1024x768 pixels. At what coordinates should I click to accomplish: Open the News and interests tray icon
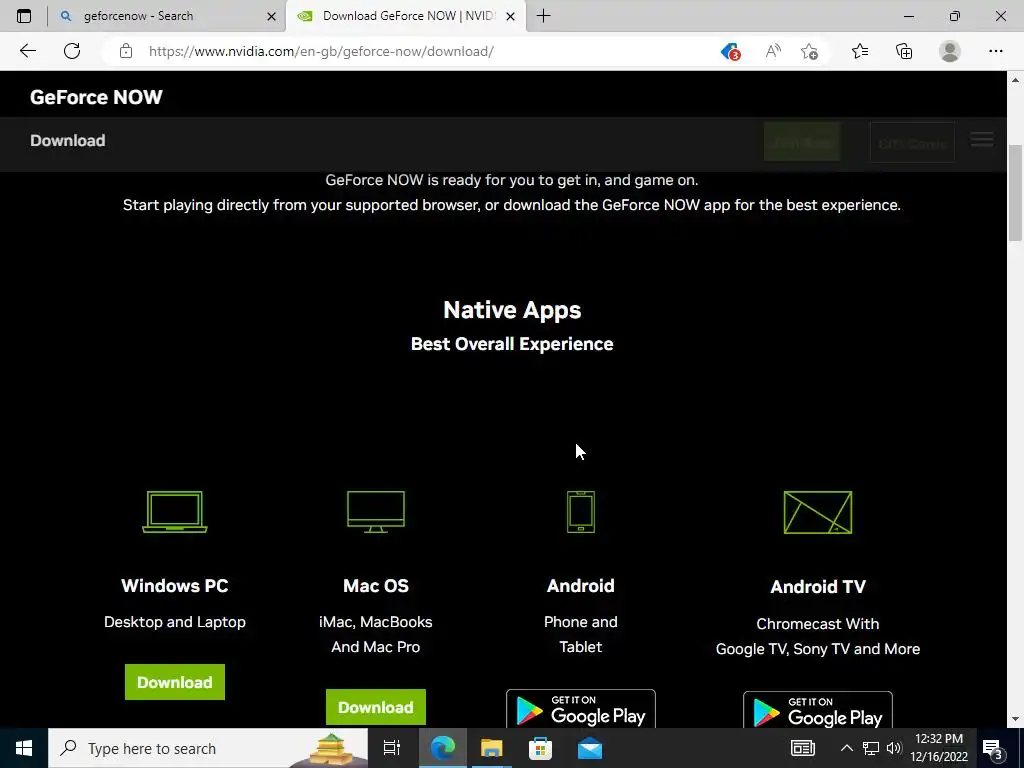(803, 748)
